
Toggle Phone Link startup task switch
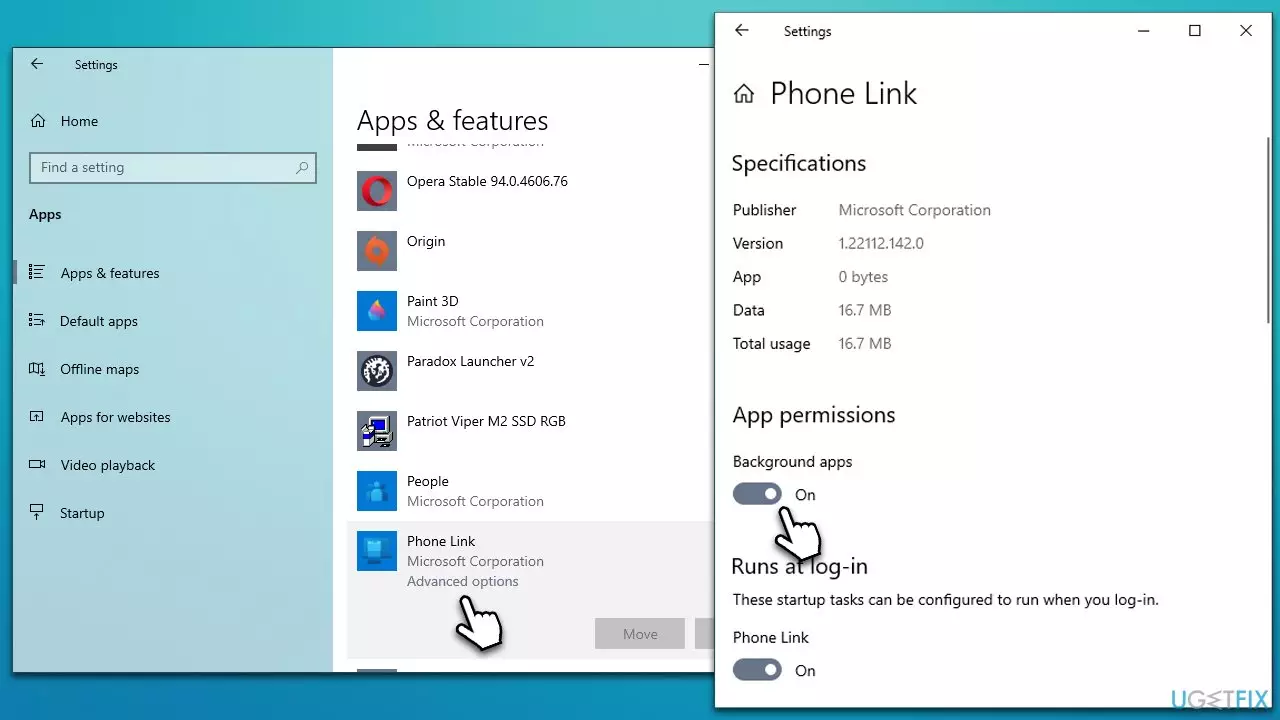pos(757,670)
